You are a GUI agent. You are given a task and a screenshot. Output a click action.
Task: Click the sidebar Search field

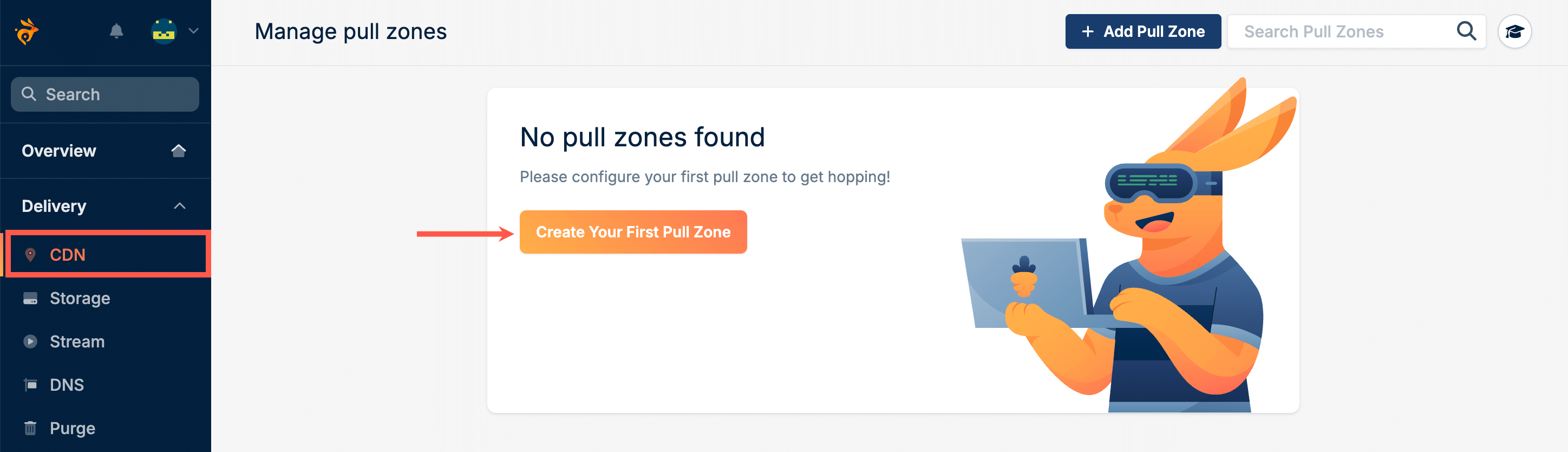click(104, 94)
